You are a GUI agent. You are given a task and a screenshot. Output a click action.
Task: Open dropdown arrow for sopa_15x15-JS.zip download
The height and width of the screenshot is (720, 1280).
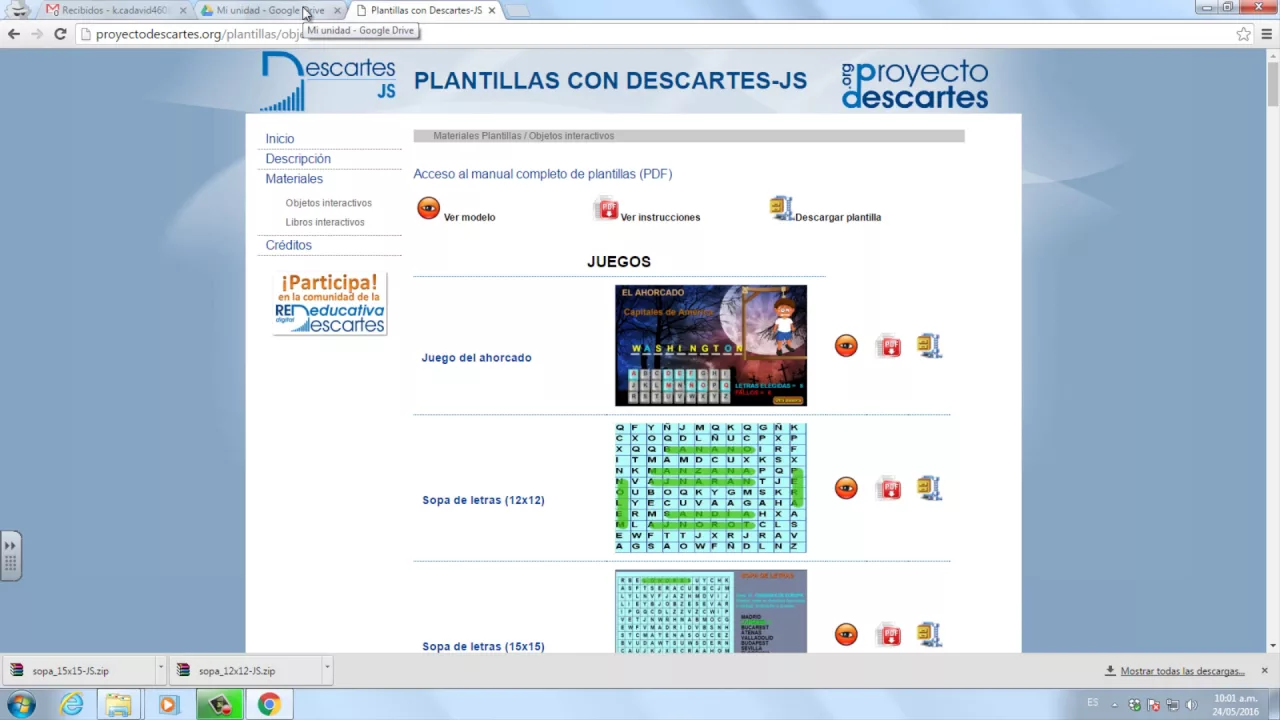click(x=160, y=670)
